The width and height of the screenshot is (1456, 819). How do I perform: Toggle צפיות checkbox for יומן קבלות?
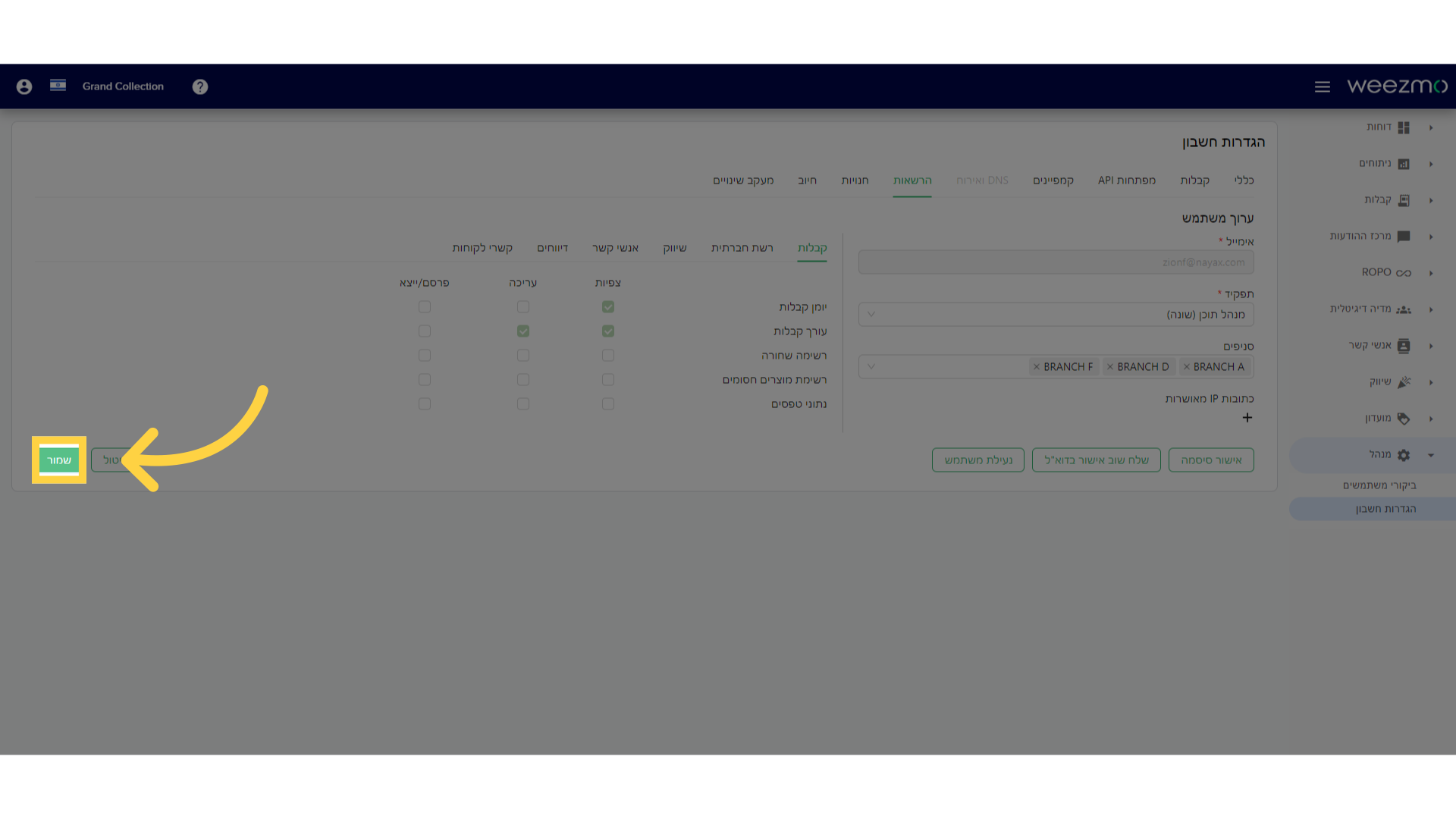click(x=608, y=307)
